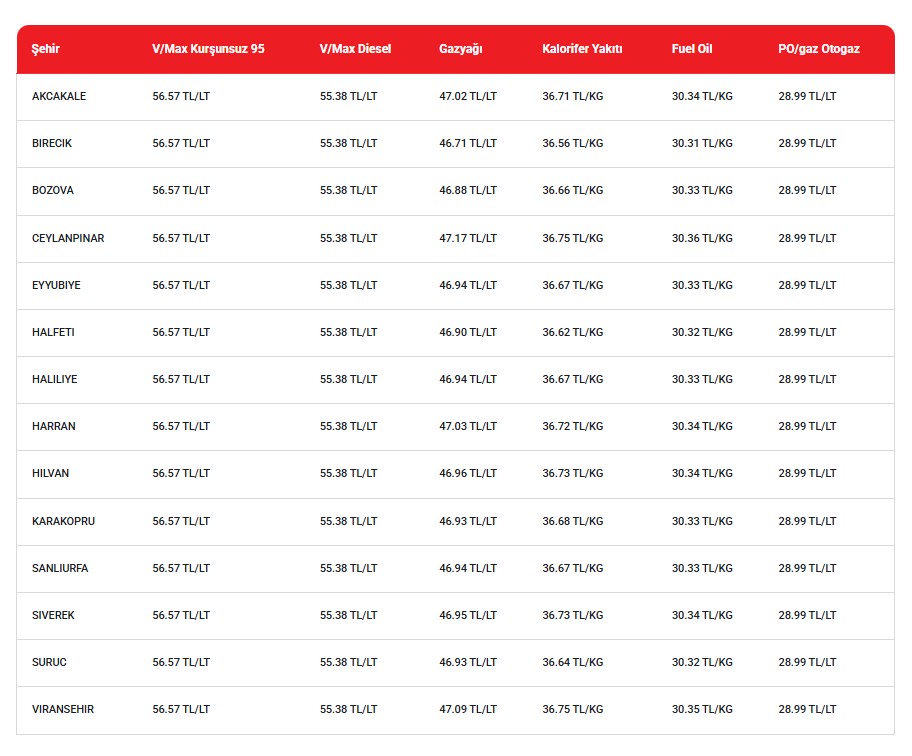Select the EYYUBIYE city cell
This screenshot has height=756, width=912.
click(x=56, y=286)
